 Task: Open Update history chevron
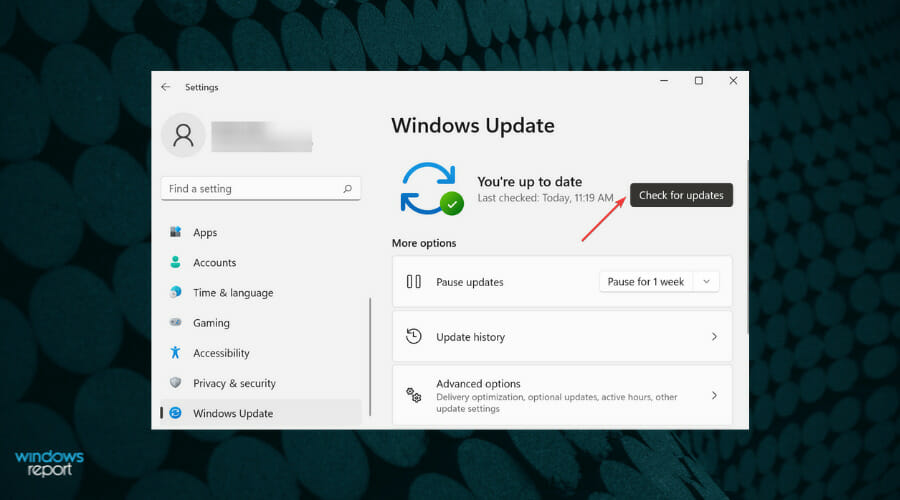click(x=715, y=336)
